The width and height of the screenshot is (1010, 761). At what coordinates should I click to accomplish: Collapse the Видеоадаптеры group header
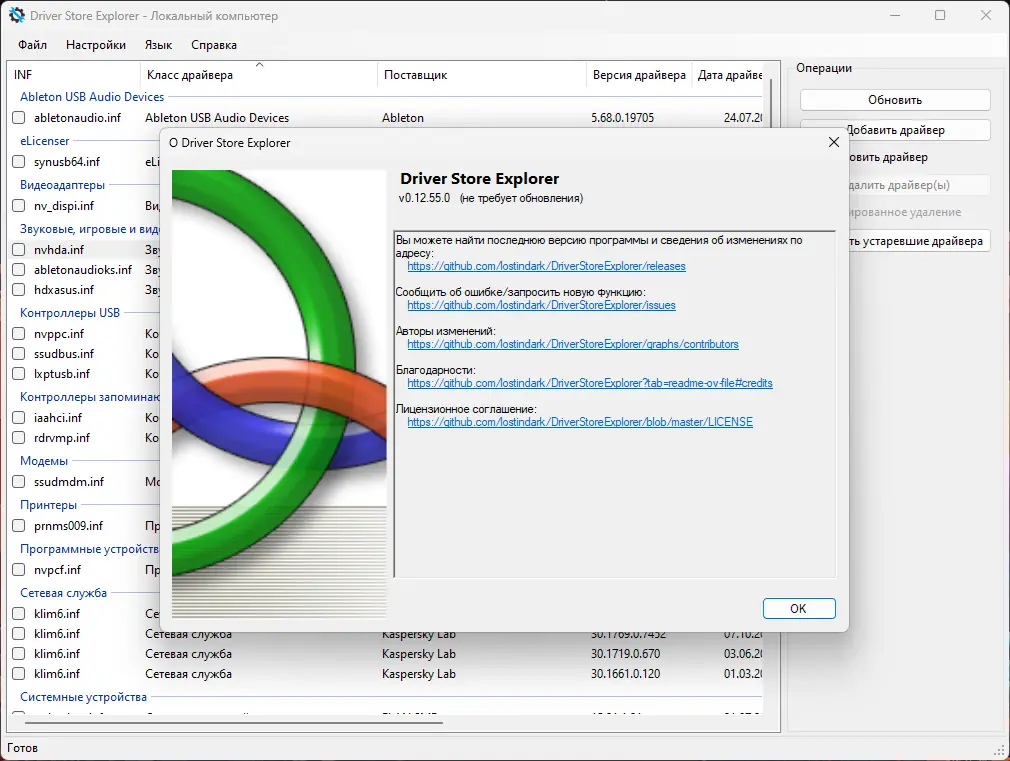pyautogui.click(x=62, y=185)
